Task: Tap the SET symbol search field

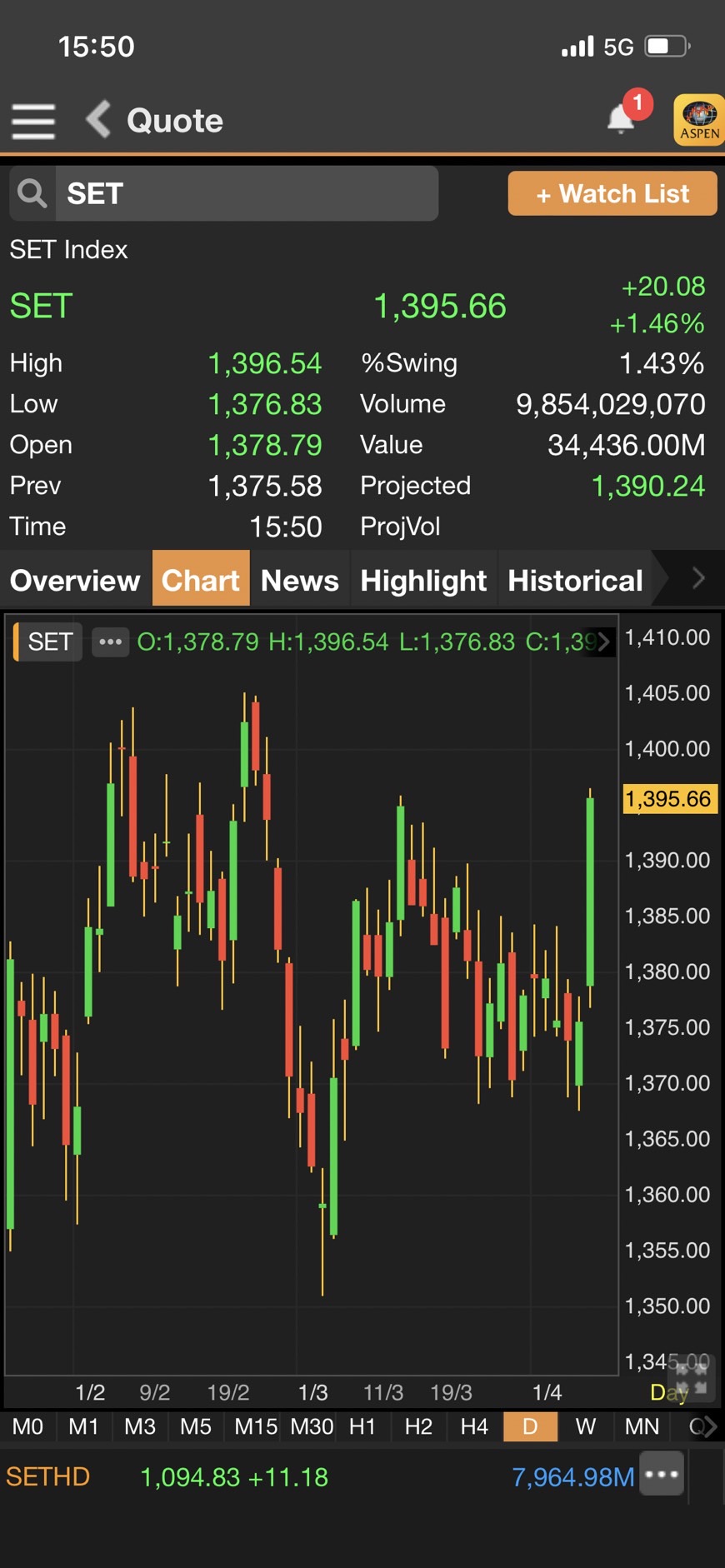Action: coord(246,193)
